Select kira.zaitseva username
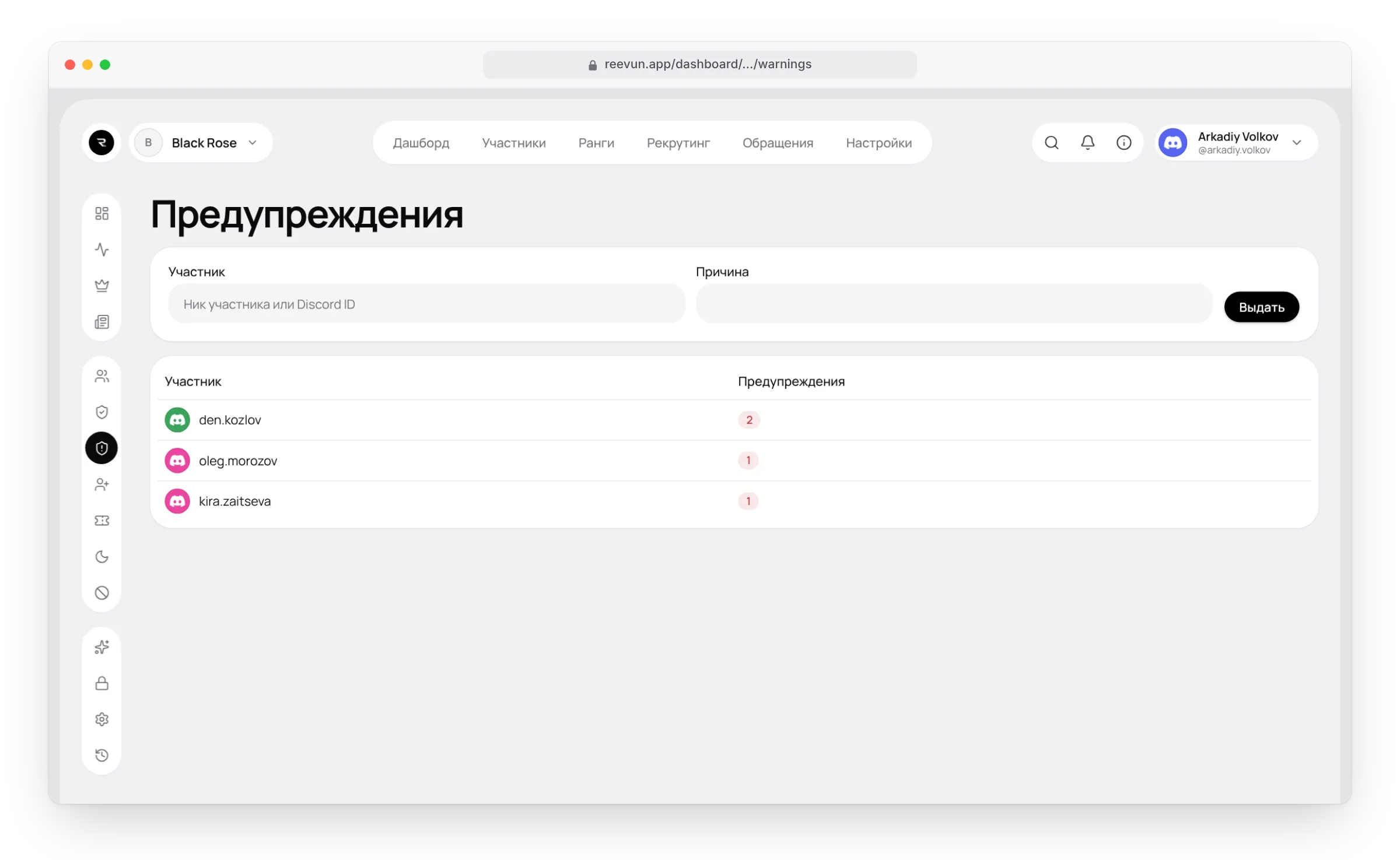This screenshot has width=1400, height=860. pyautogui.click(x=235, y=501)
